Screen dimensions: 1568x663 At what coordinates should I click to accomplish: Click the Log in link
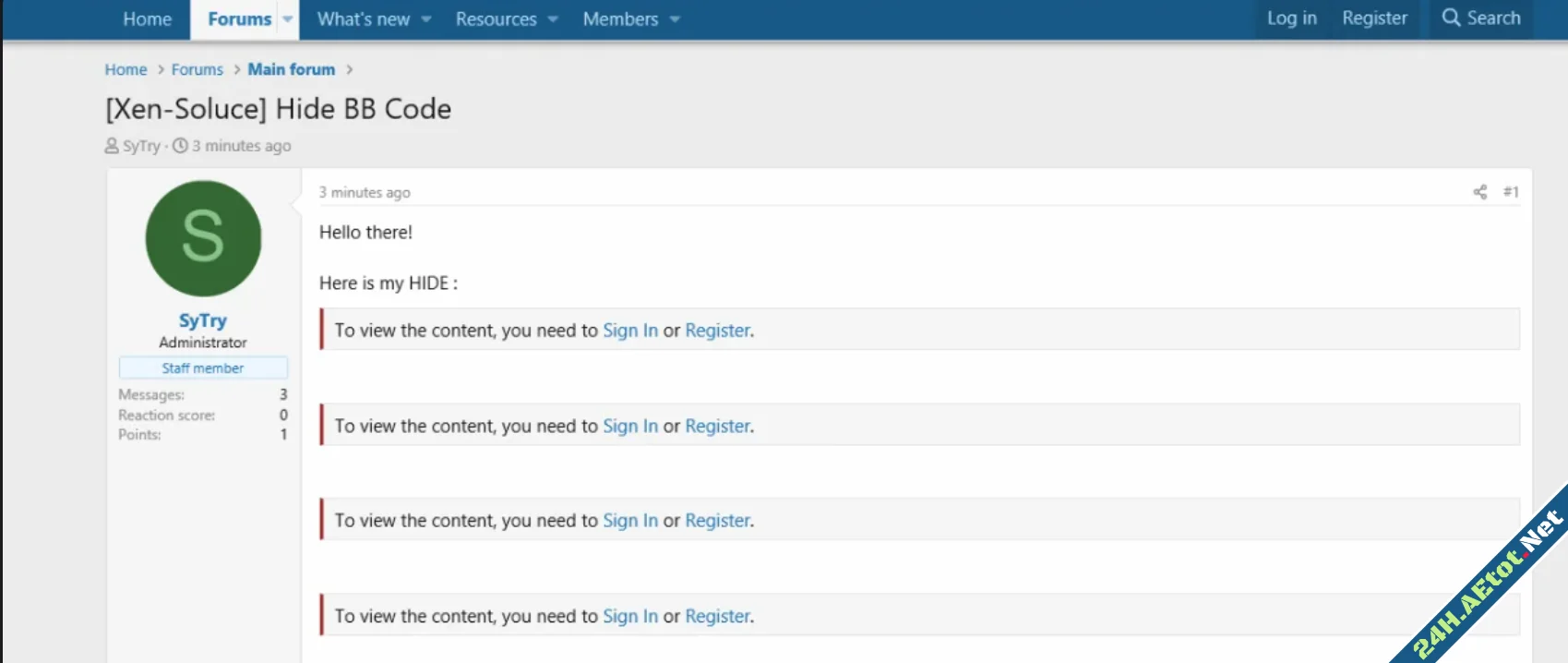tap(1291, 18)
